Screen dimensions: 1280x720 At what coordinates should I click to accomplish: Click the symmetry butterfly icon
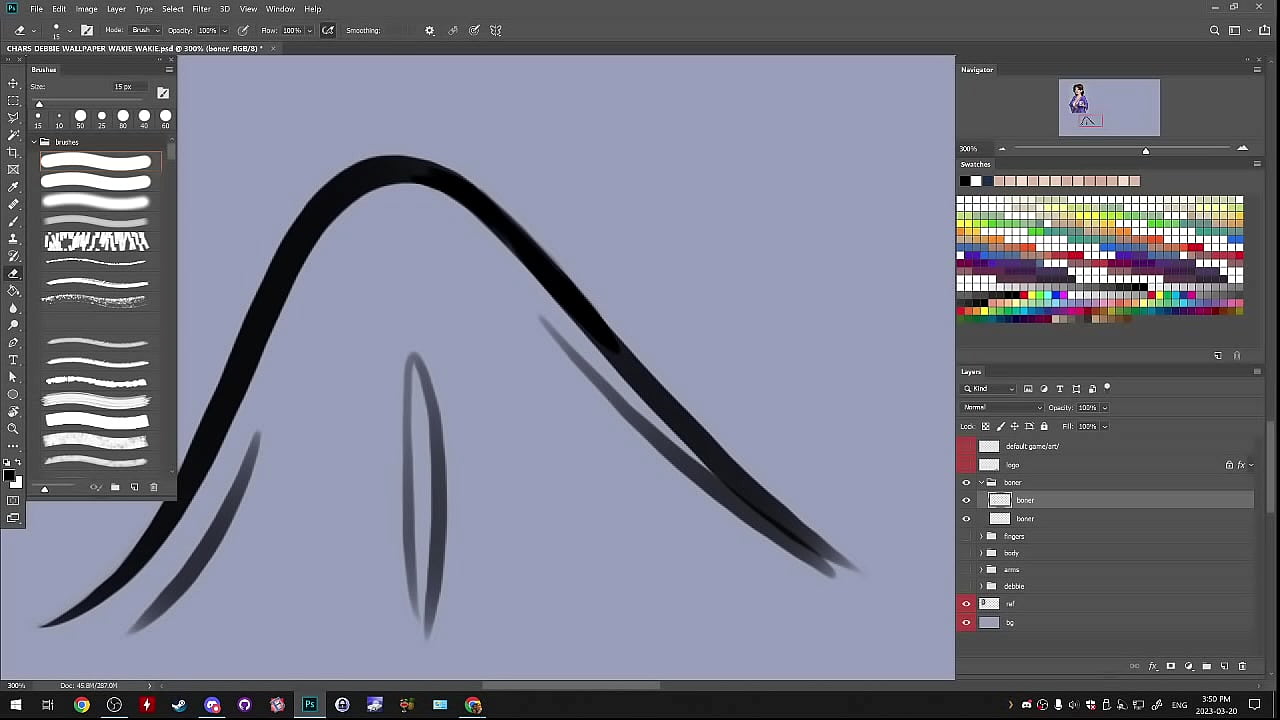(495, 30)
